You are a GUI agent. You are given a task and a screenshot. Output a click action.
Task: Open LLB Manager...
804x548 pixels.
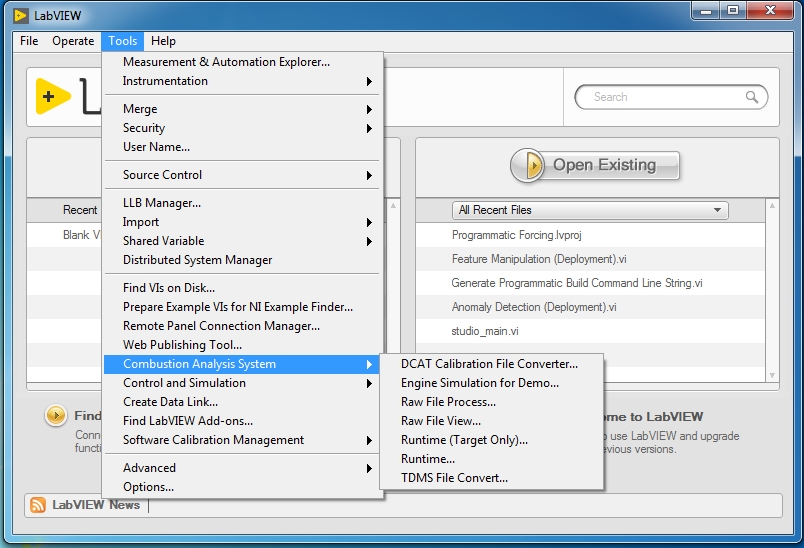point(242,203)
